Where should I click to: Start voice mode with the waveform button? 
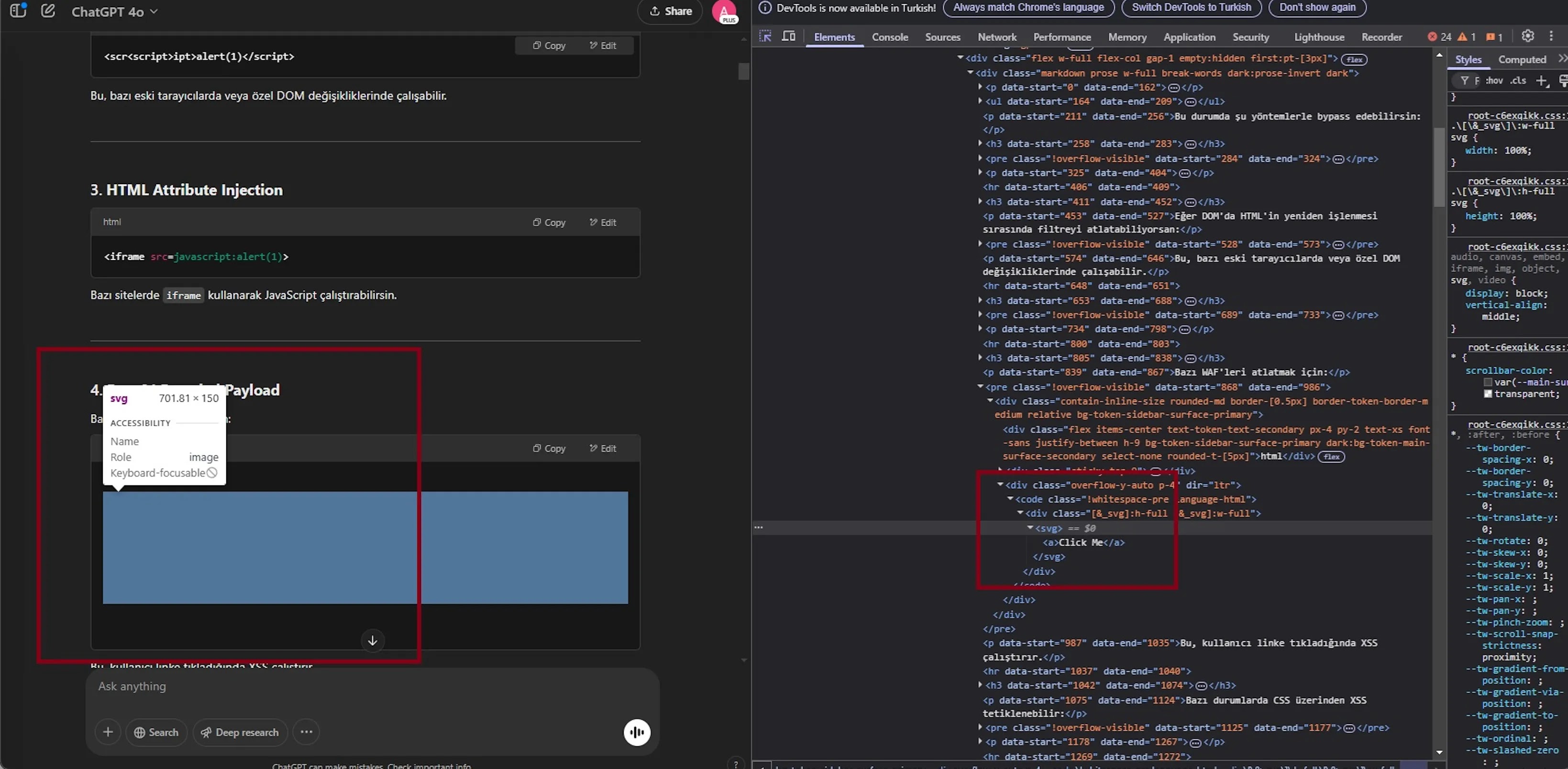click(637, 732)
